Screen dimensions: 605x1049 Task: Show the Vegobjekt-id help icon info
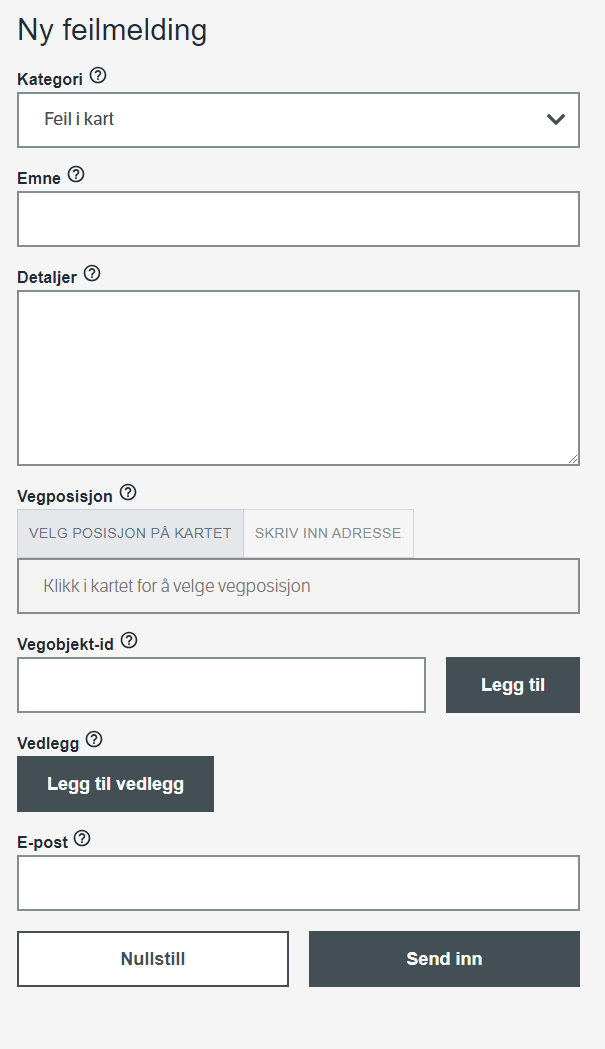point(129,641)
